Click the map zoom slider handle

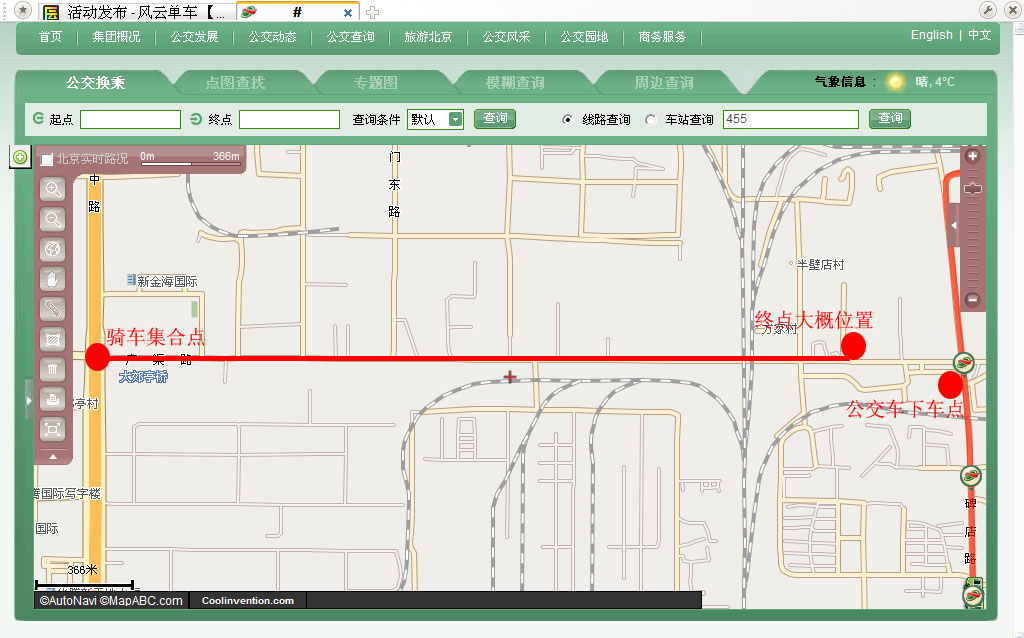(x=972, y=188)
